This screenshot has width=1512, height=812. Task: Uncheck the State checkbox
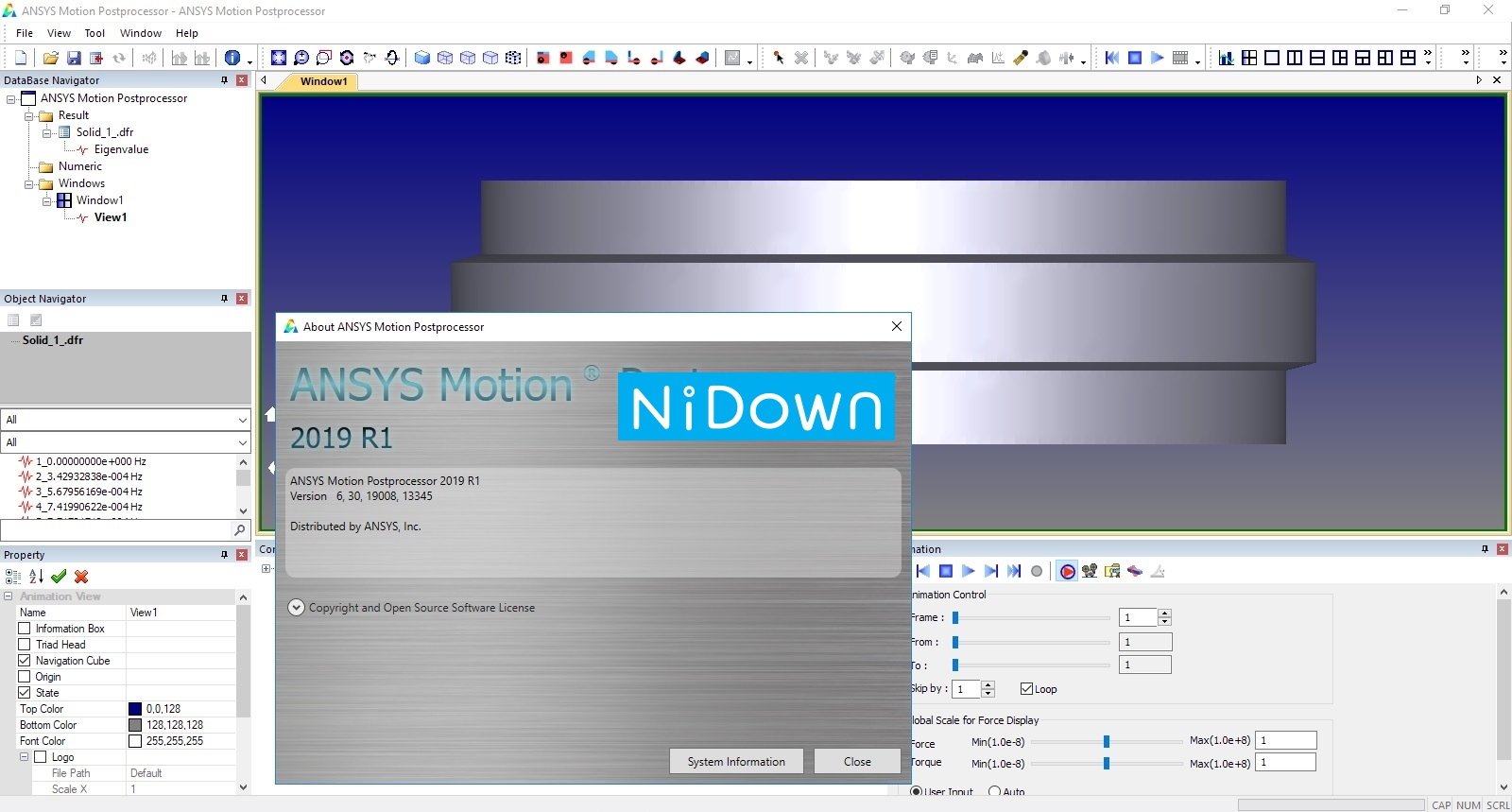(x=25, y=693)
